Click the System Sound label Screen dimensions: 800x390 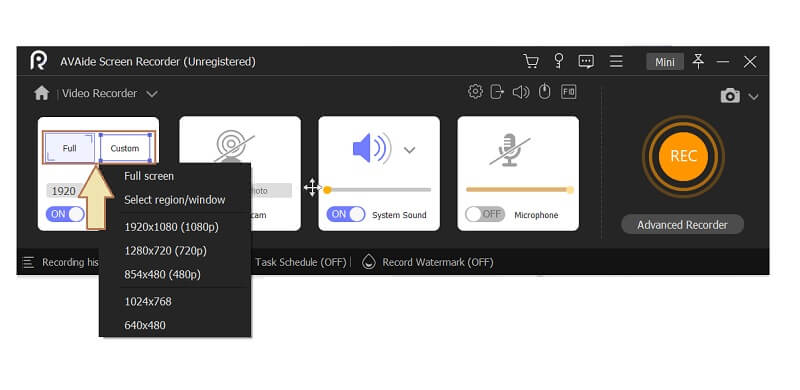pos(399,215)
